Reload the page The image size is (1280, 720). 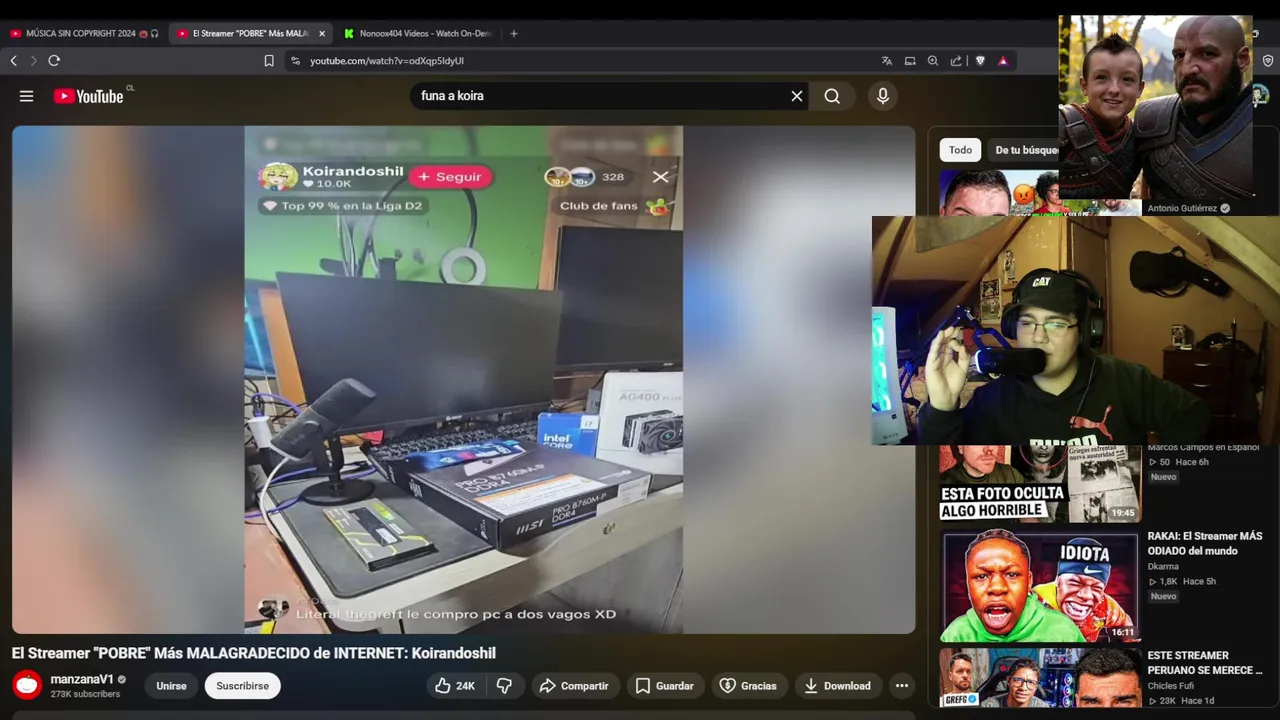point(54,61)
